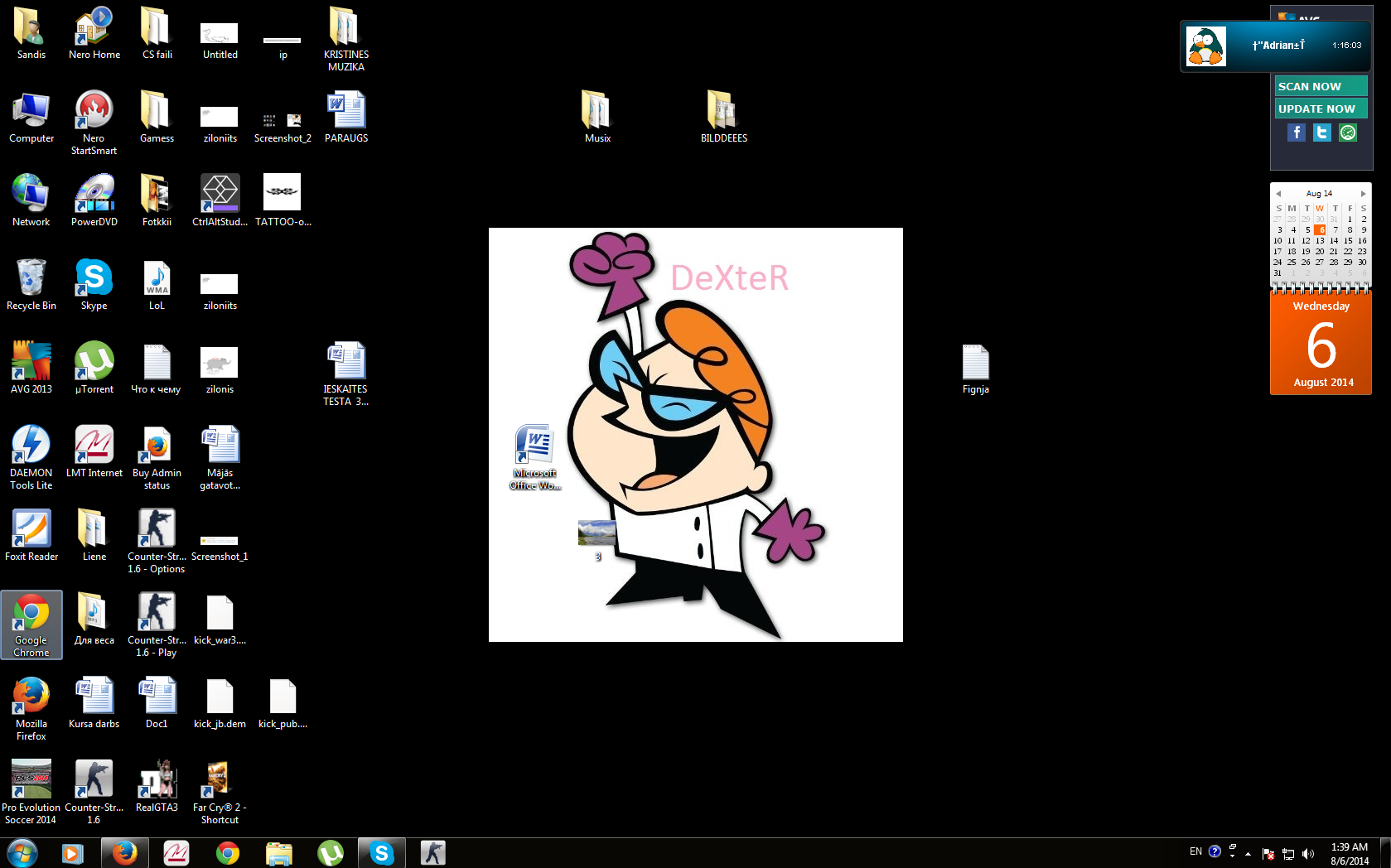This screenshot has width=1391, height=868.
Task: Open AVG gadget Twitter link
Action: tap(1322, 133)
